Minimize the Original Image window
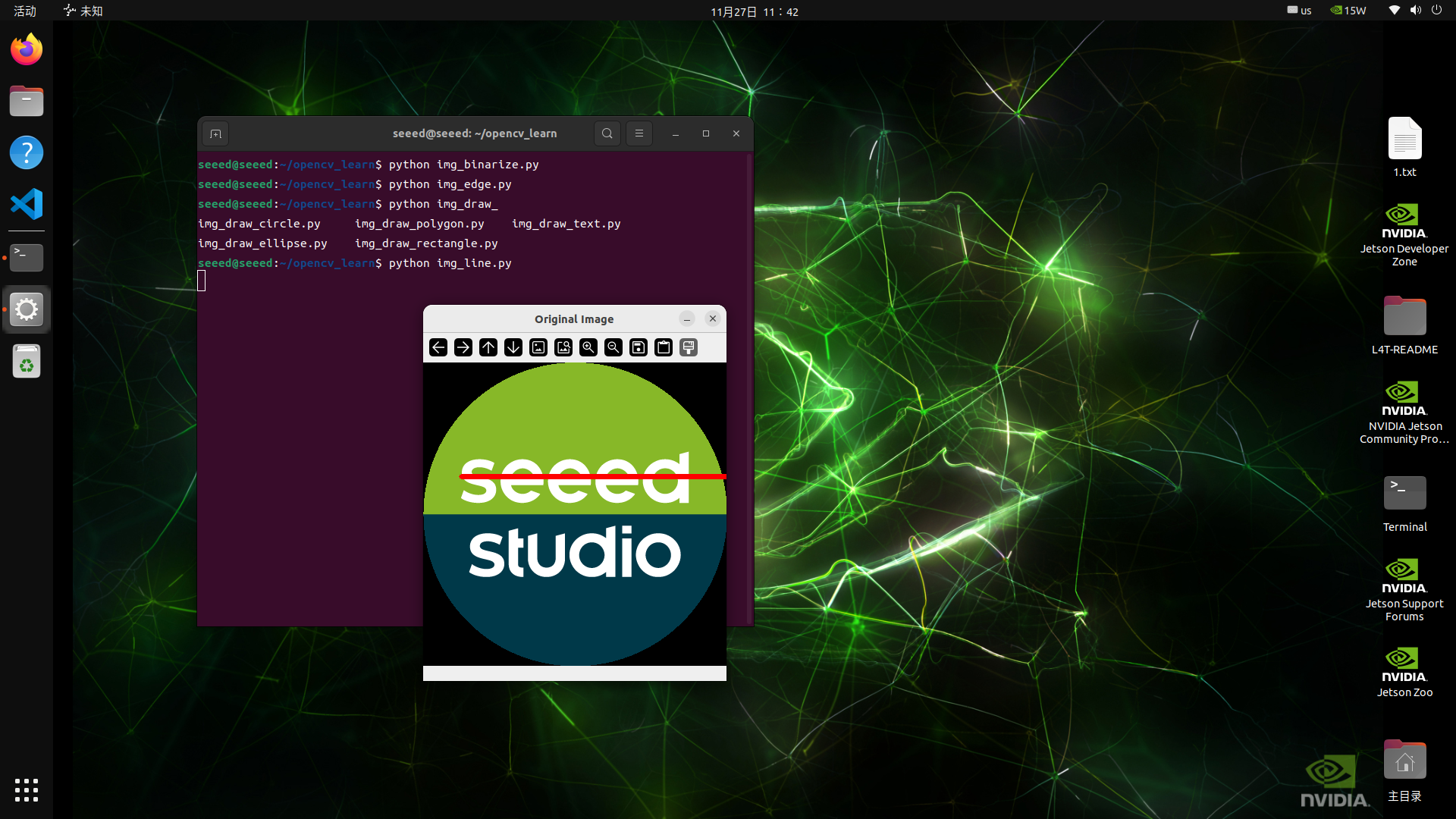 (687, 319)
